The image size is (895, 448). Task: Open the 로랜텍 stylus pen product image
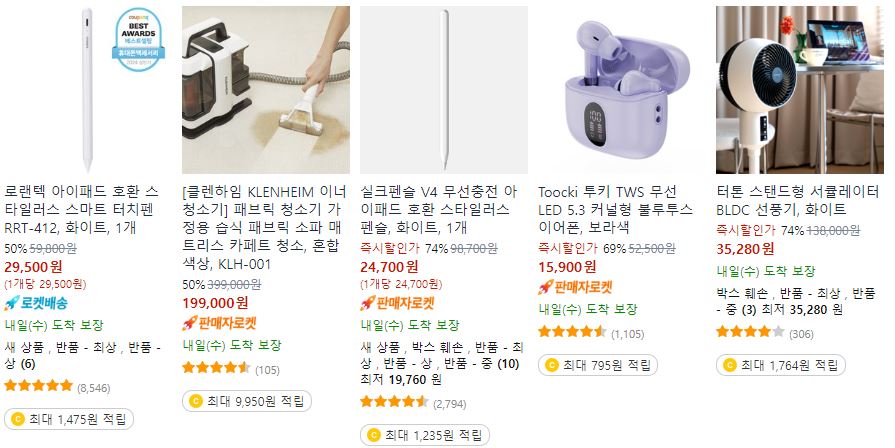pos(87,90)
